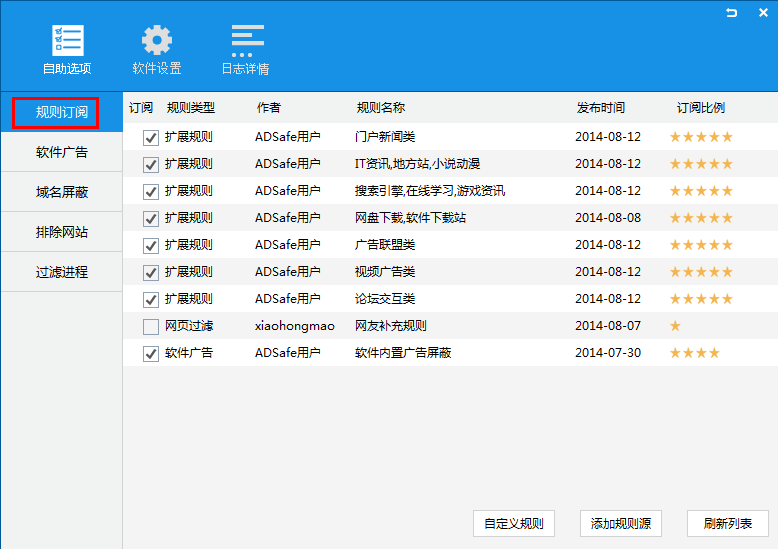Click the 订阅 column header

(x=141, y=108)
